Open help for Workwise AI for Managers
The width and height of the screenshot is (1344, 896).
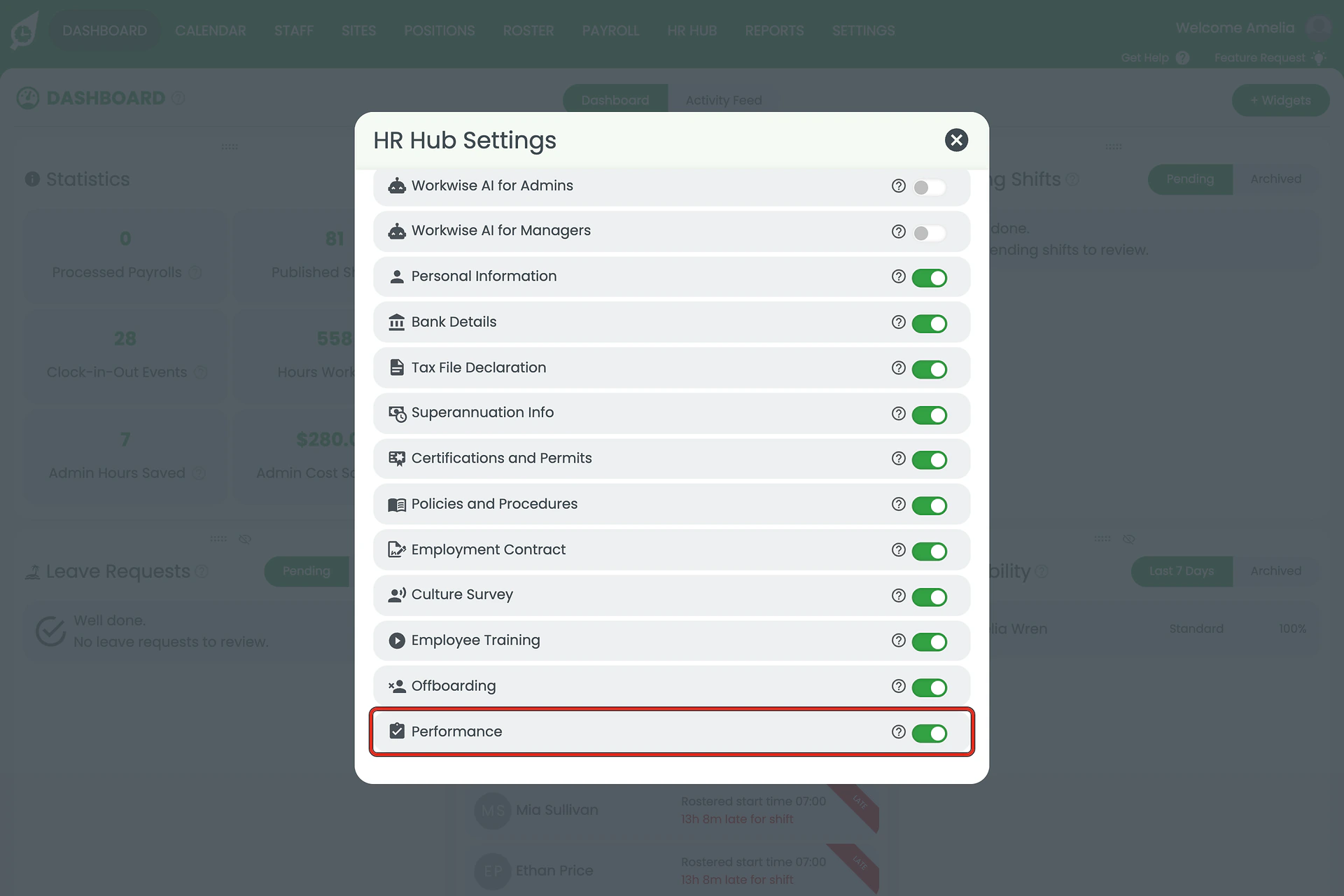(x=899, y=231)
